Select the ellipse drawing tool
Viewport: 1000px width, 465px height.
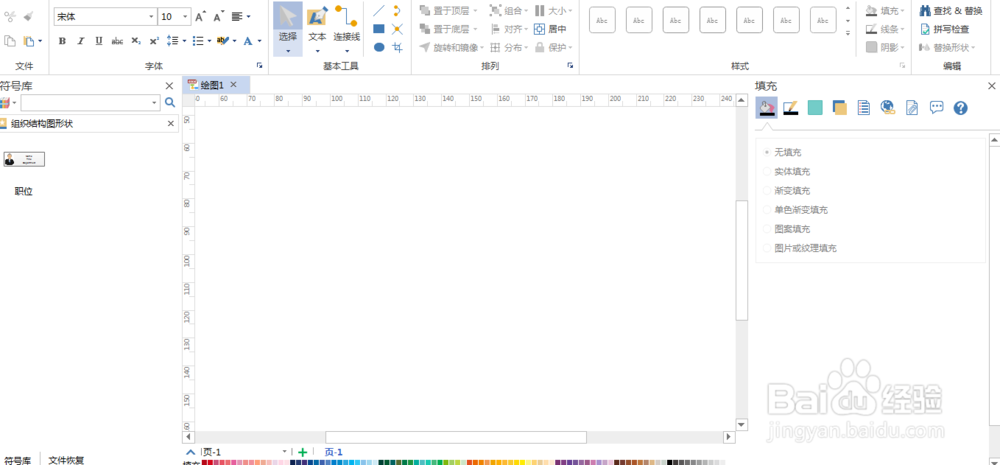(379, 47)
